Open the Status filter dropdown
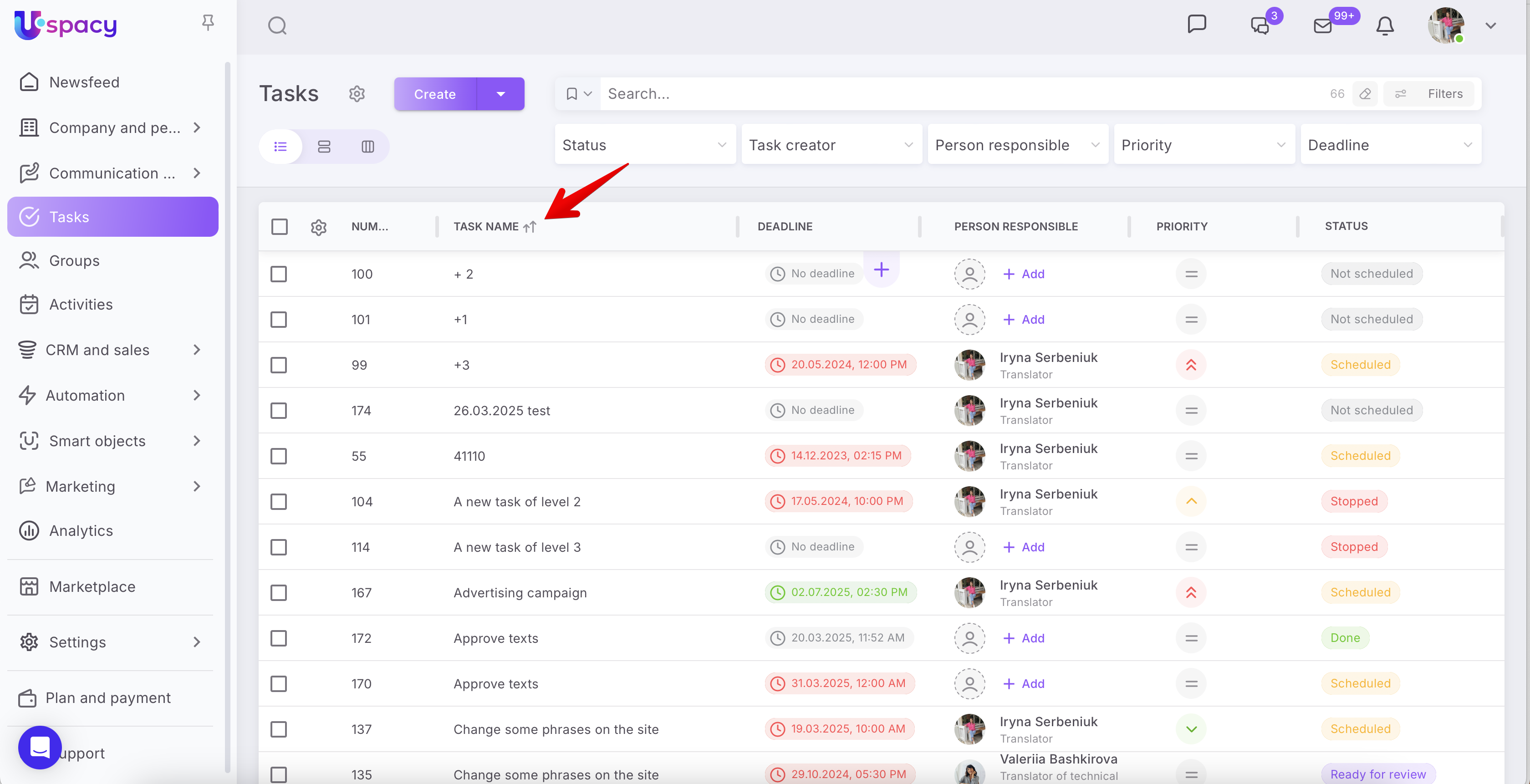Screen dimensions: 1530x784 point(644,144)
